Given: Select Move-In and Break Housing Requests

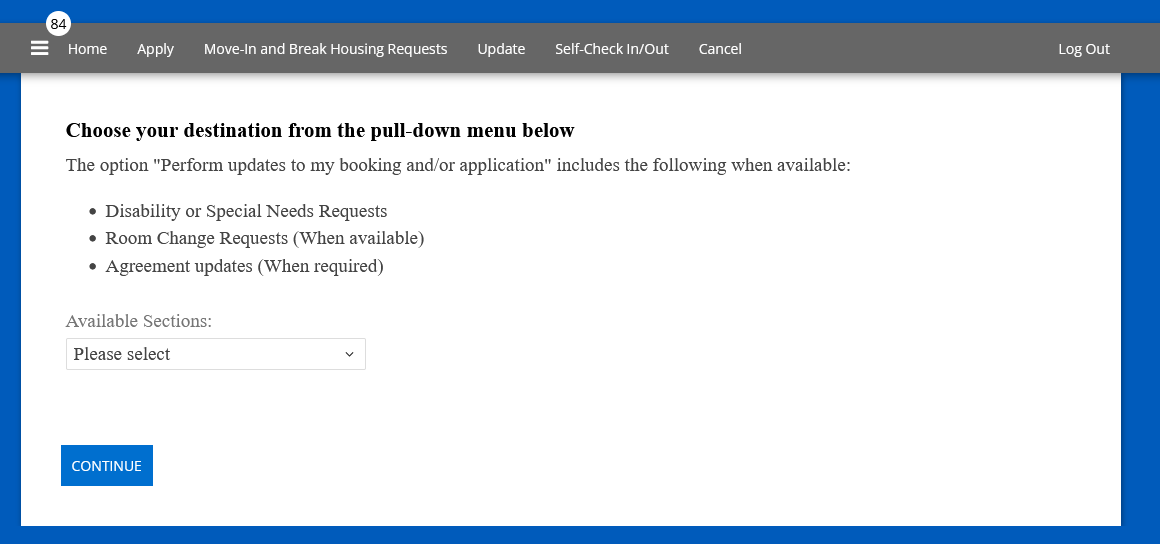Looking at the screenshot, I should coord(325,49).
